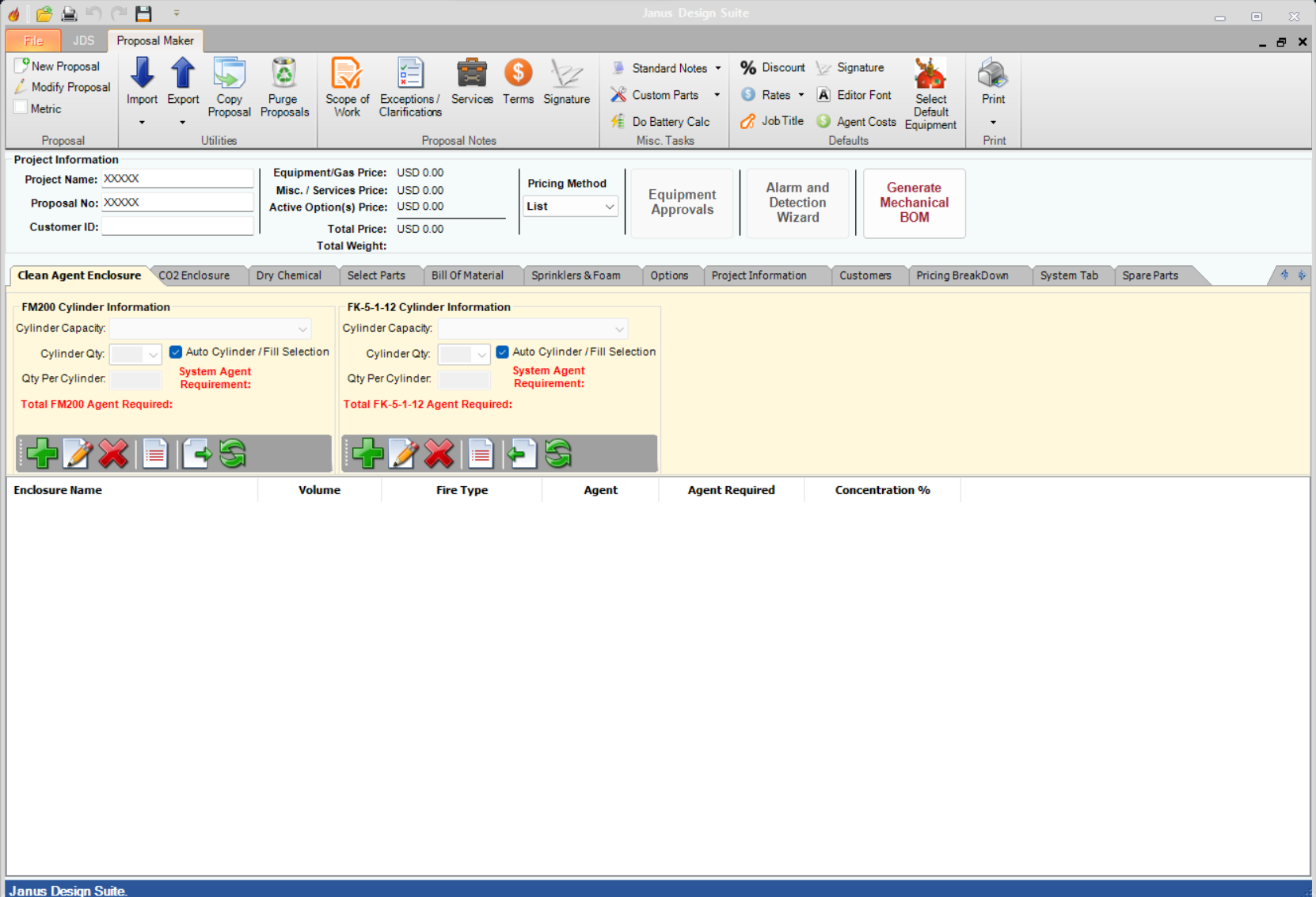Click the Terms dollar sign icon
Viewport: 1316px width, 897px height.
(x=518, y=74)
